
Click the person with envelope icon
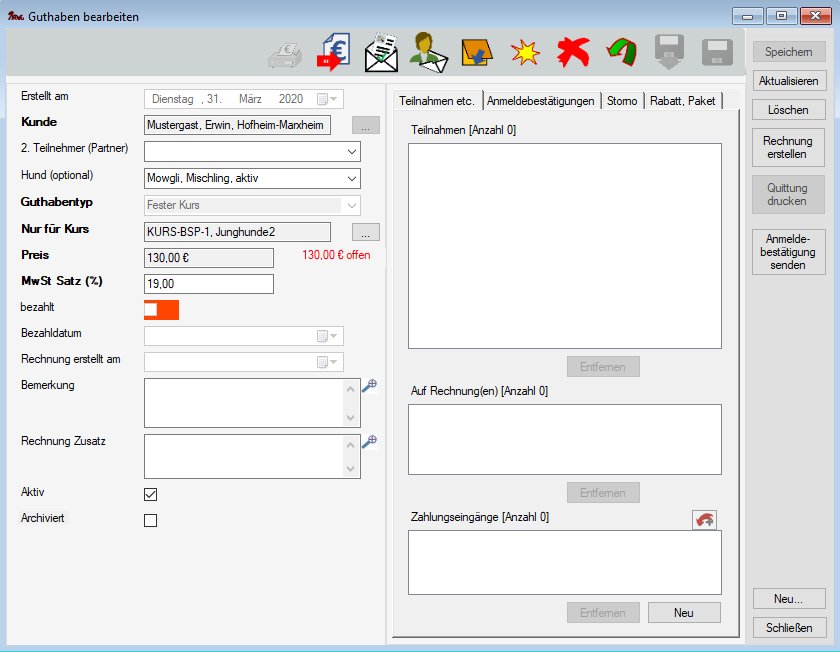tap(428, 52)
